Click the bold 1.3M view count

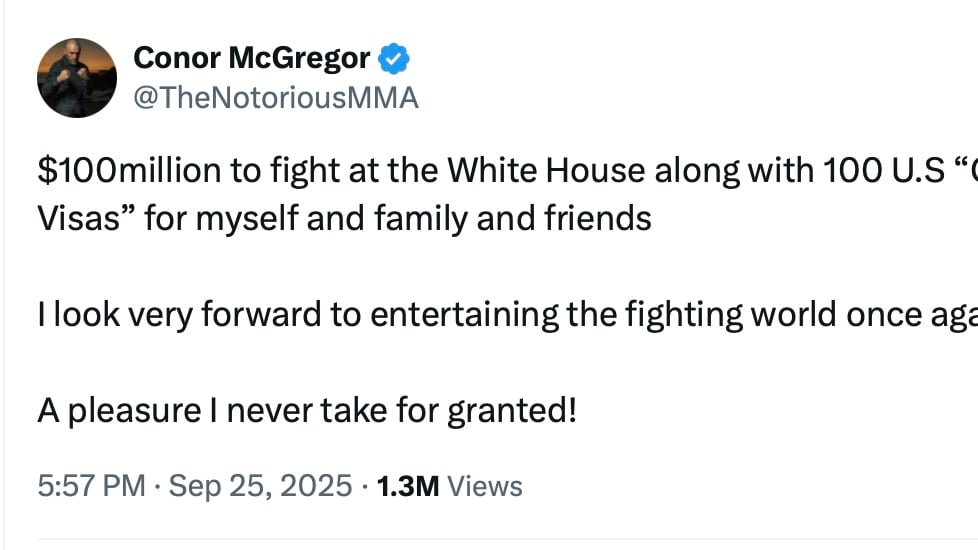(407, 487)
